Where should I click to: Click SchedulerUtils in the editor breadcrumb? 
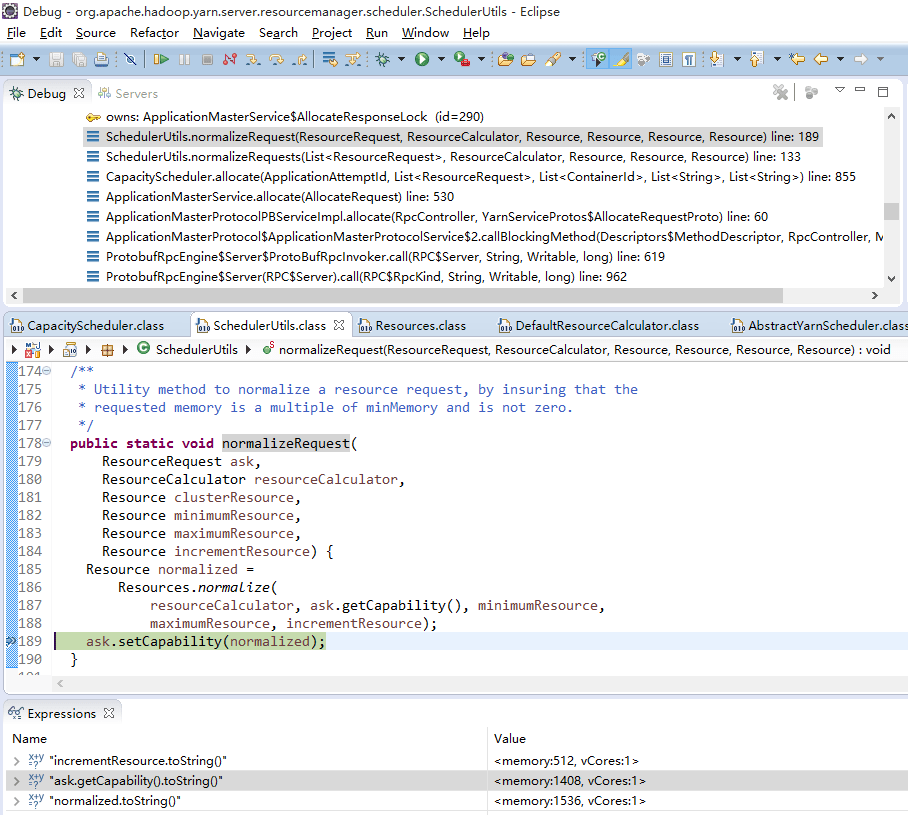(197, 350)
